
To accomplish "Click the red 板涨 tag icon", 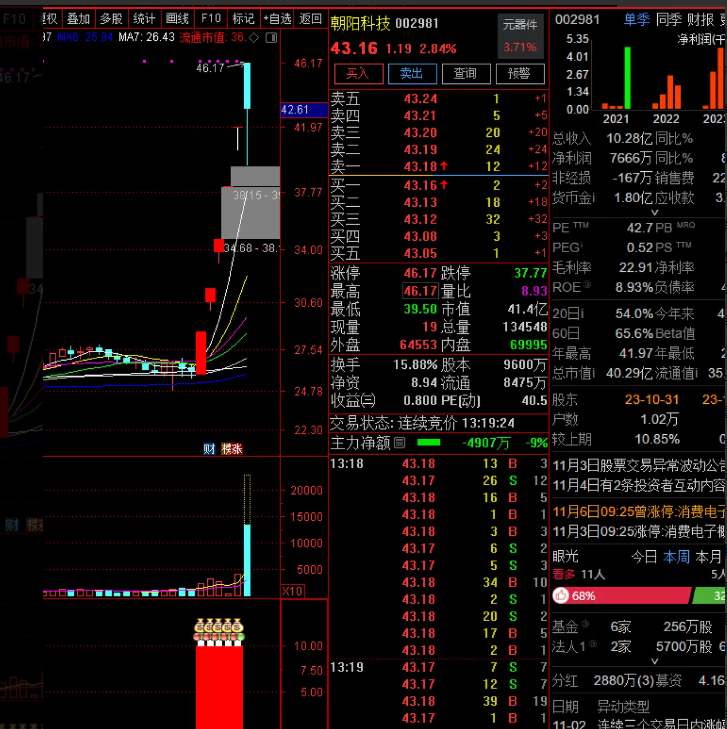I will coord(231,449).
